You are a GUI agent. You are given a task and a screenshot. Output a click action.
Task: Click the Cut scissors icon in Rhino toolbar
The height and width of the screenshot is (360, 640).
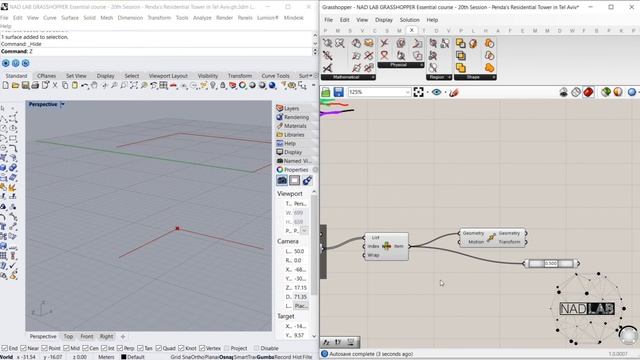(55, 85)
